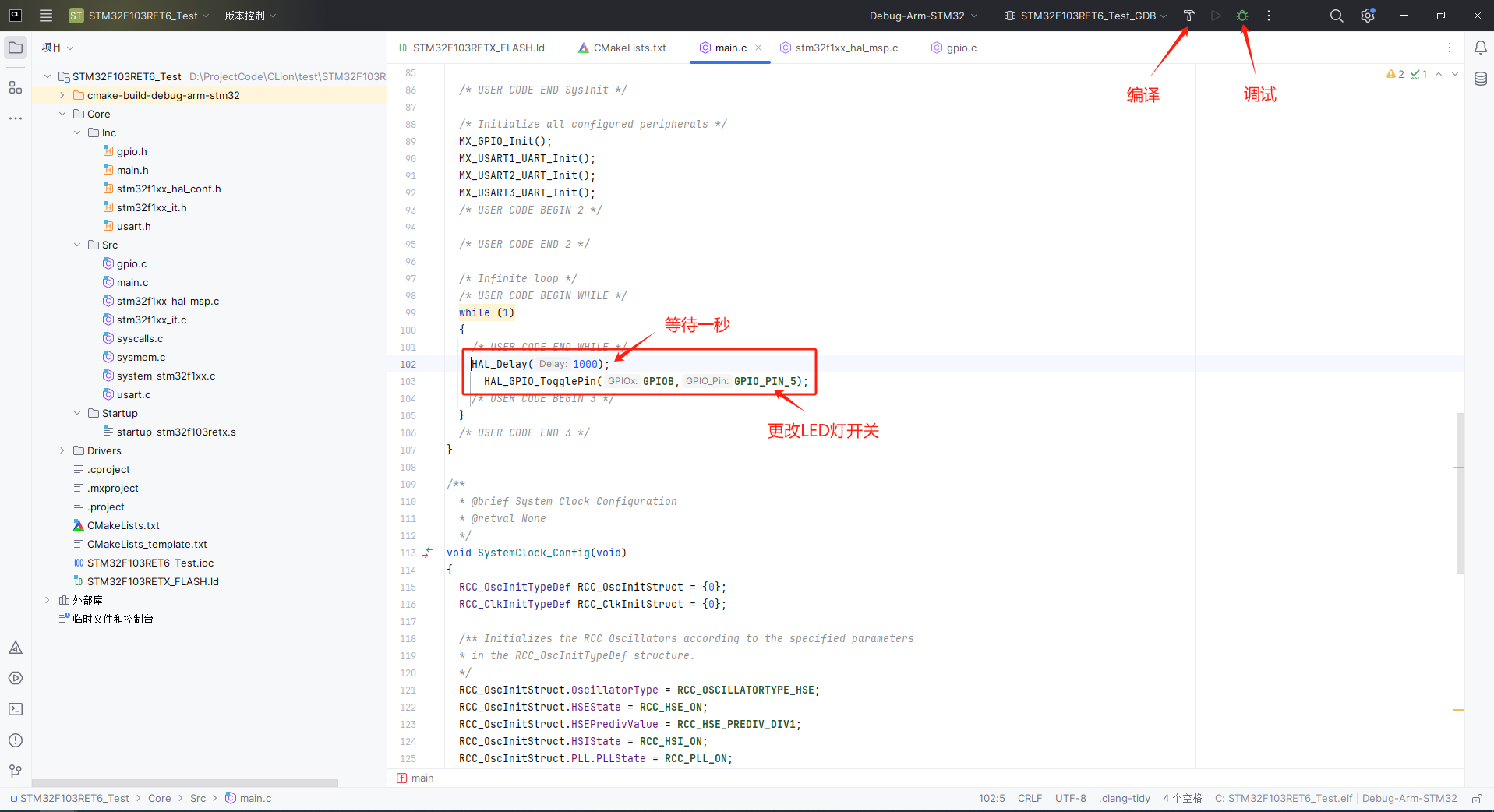The width and height of the screenshot is (1494, 812).
Task: Open the STM32F103RET6_Test project dropdown
Action: [140, 16]
